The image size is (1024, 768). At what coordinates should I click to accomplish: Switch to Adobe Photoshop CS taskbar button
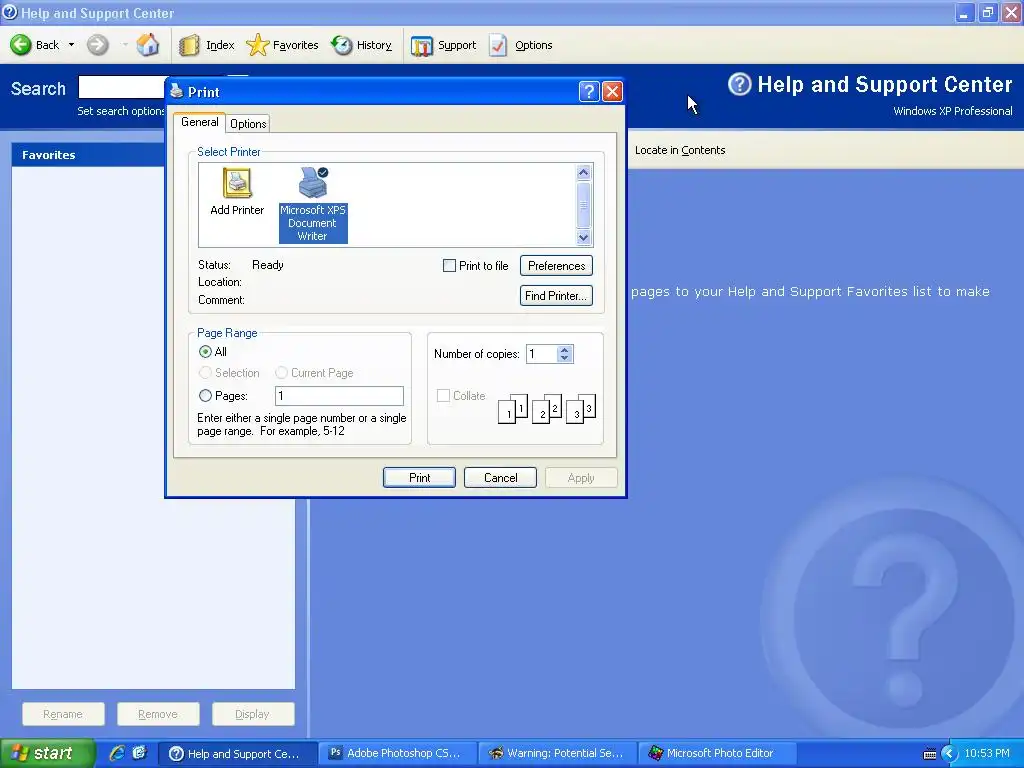tap(397, 754)
